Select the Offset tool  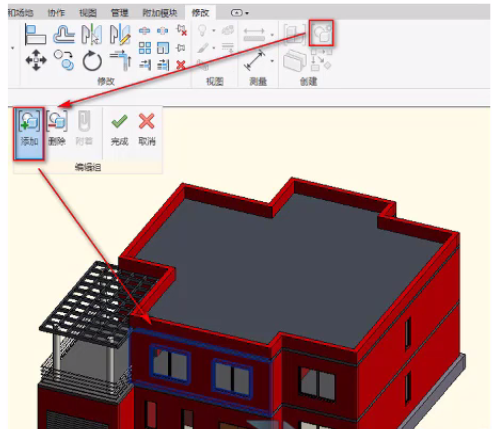click(64, 35)
